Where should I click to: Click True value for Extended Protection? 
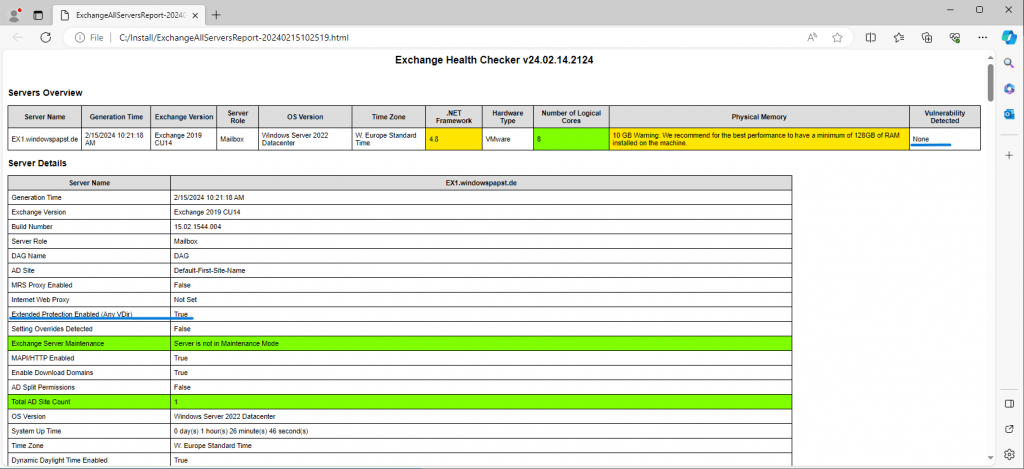[x=181, y=314]
